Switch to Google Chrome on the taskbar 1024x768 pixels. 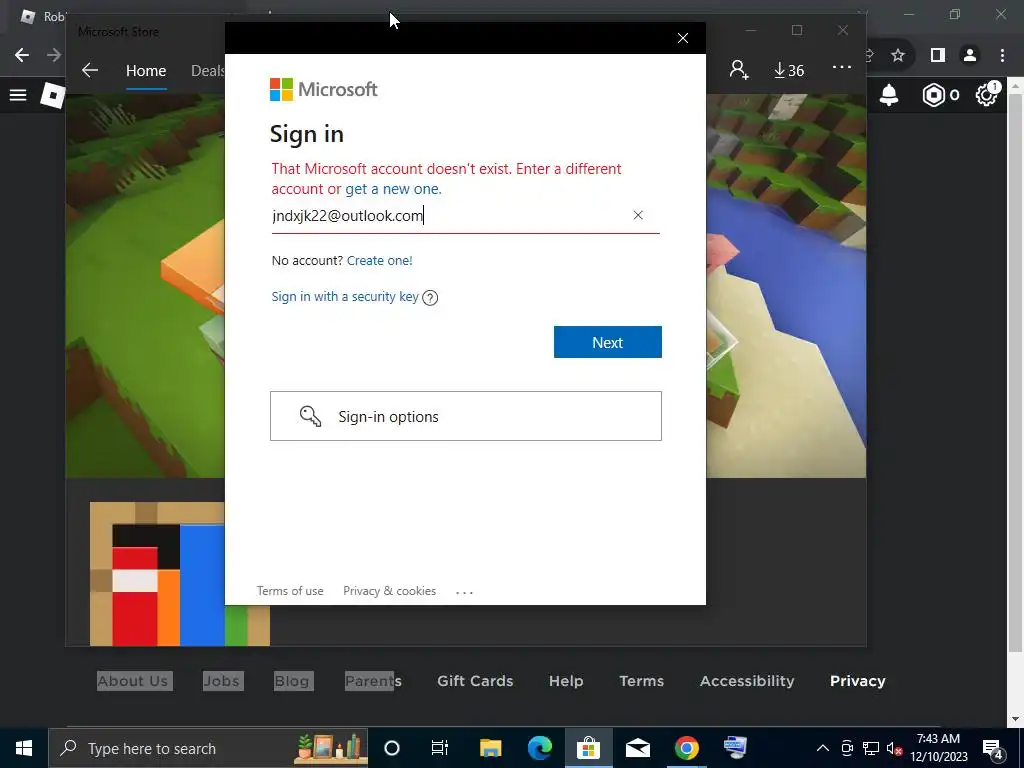coord(686,748)
